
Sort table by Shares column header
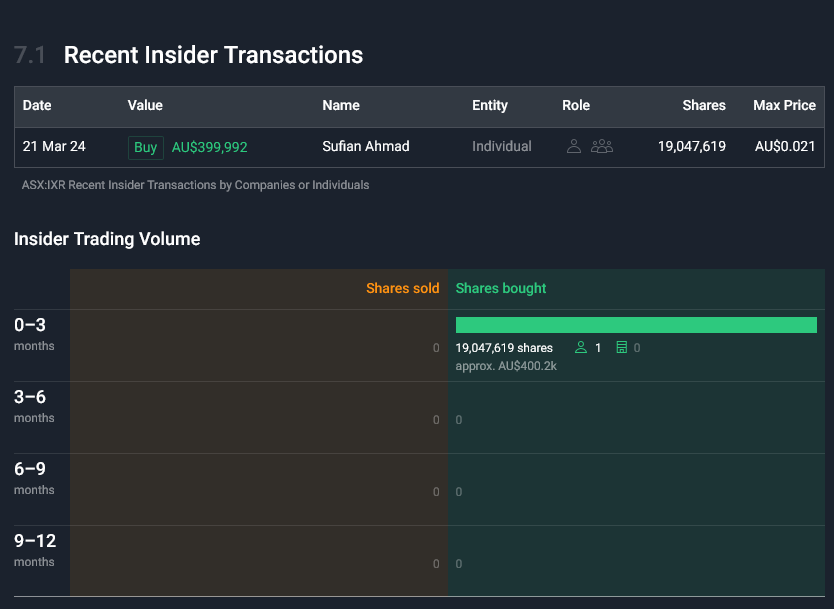coord(704,105)
